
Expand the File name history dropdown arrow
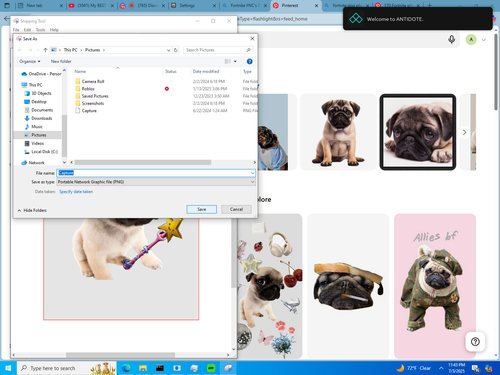(252, 173)
